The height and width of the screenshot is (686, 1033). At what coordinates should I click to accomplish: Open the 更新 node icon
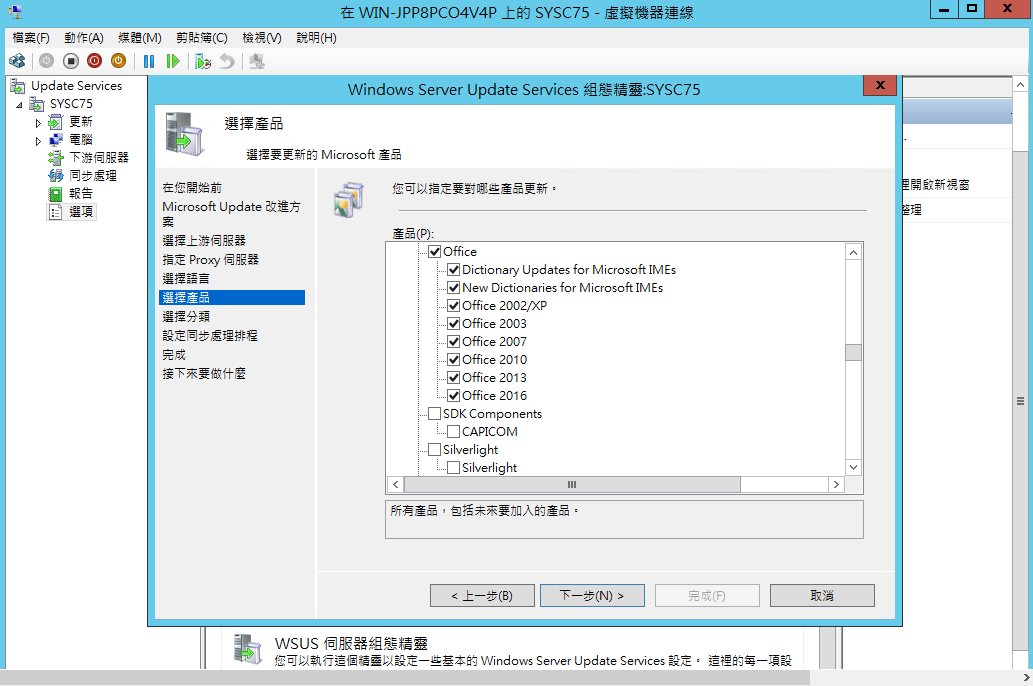click(x=56, y=122)
